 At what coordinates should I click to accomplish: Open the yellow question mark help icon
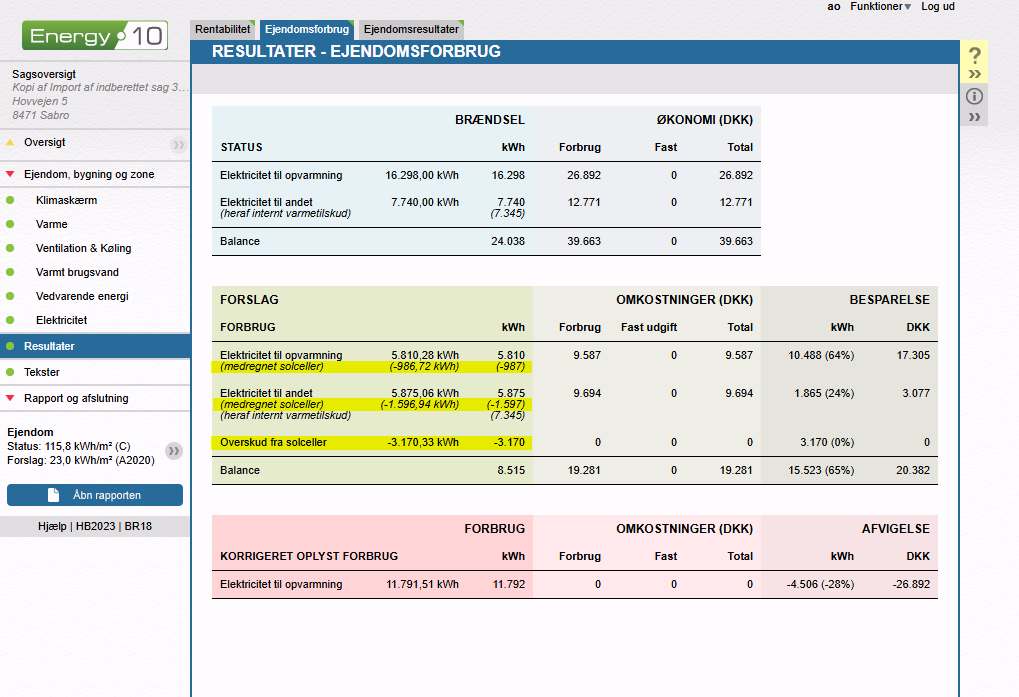(975, 56)
